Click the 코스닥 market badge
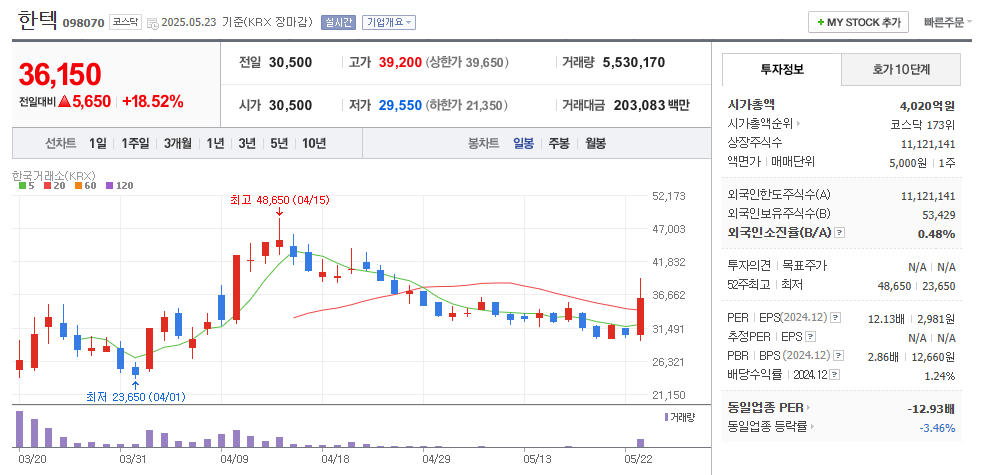 coord(126,22)
